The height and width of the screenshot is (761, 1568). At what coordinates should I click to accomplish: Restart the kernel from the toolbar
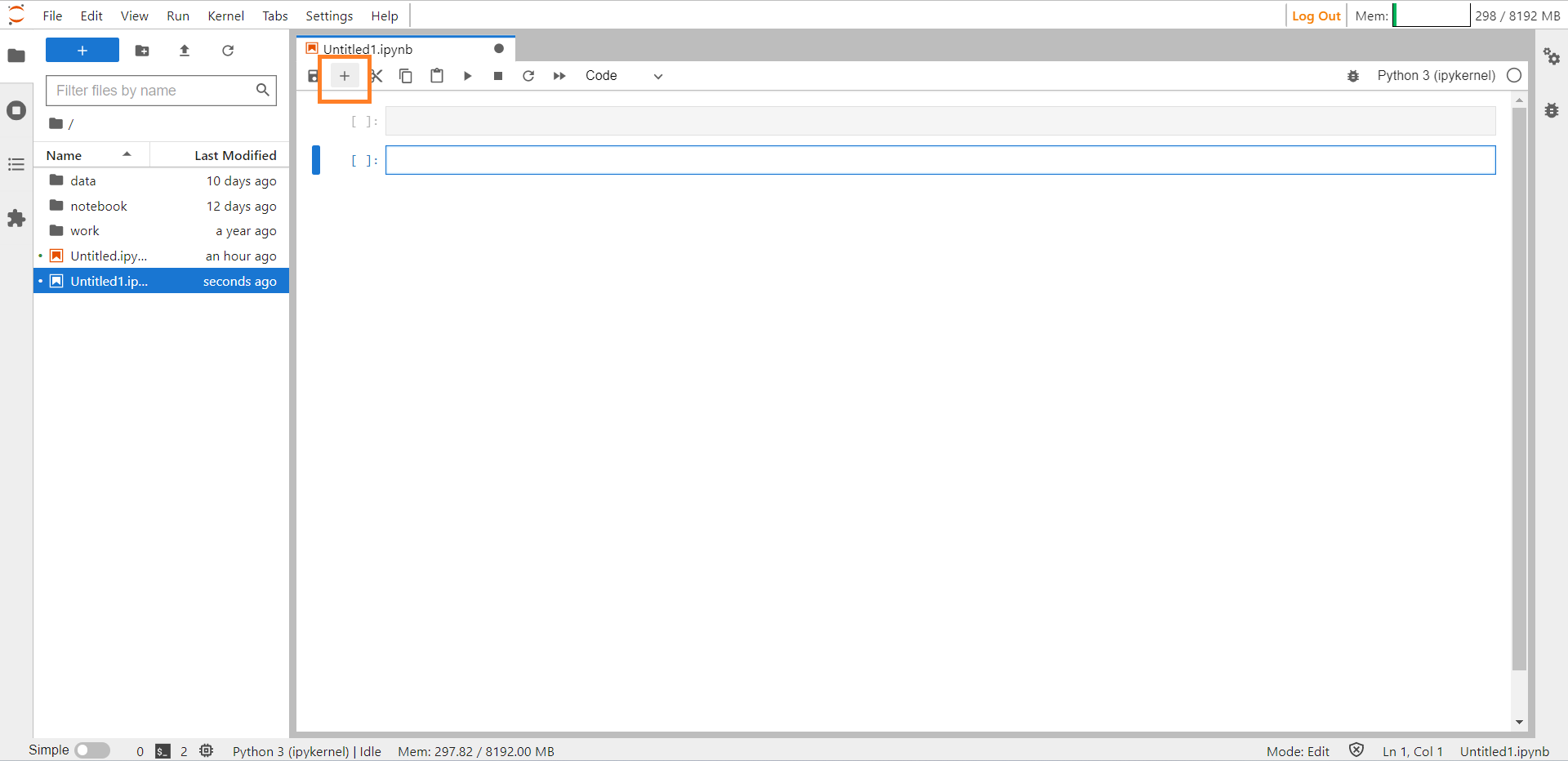pyautogui.click(x=528, y=76)
